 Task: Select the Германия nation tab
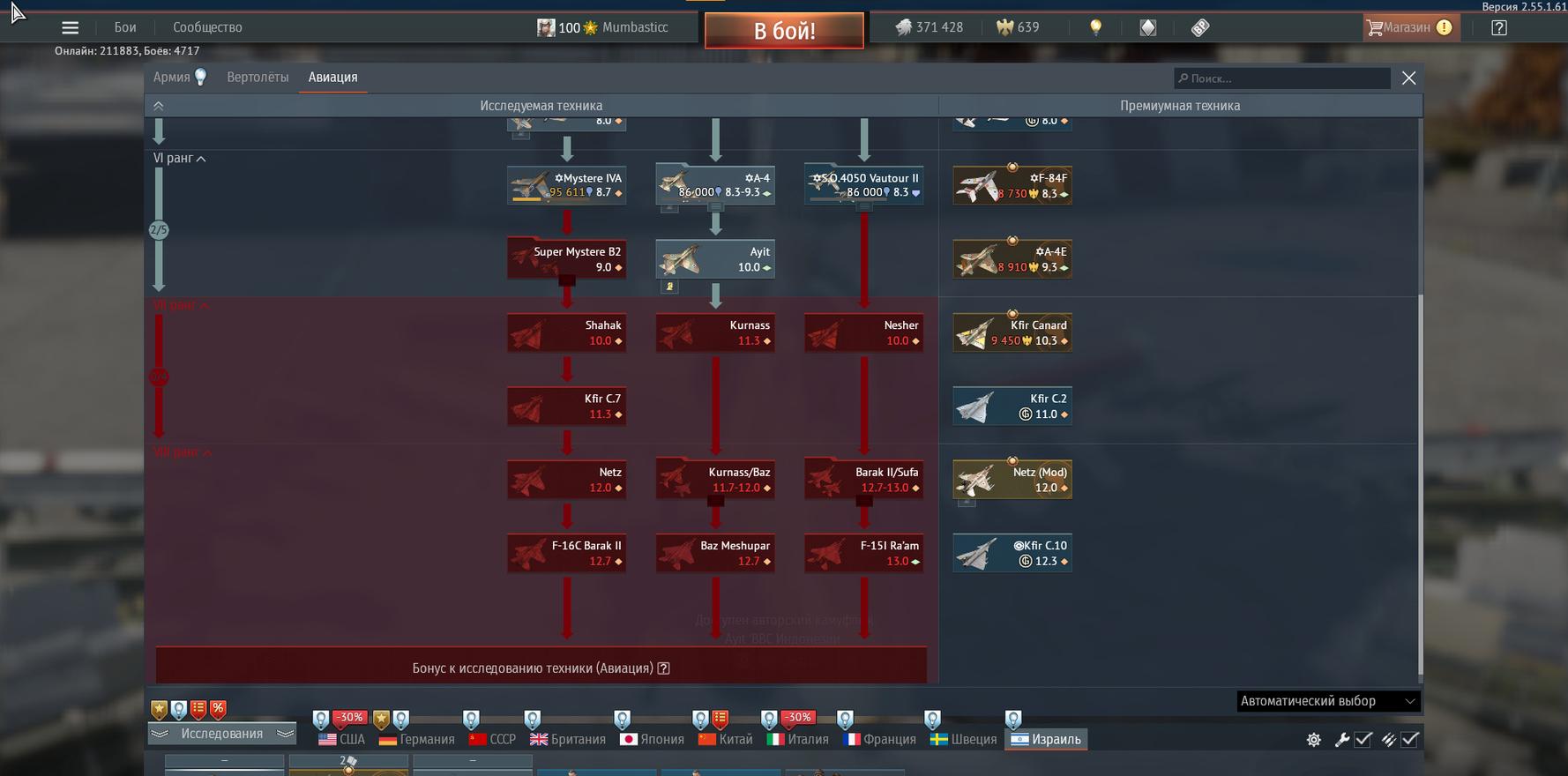tap(417, 740)
